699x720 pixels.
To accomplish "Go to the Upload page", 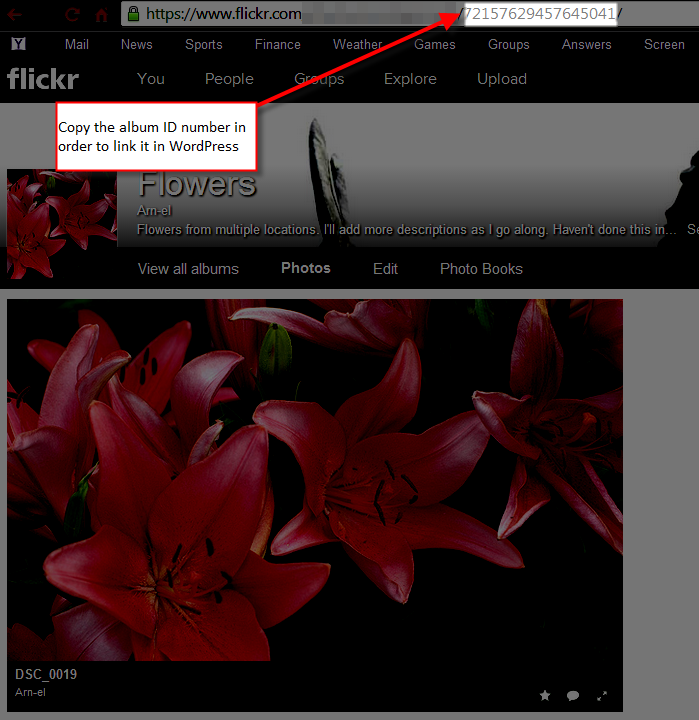I will point(501,79).
